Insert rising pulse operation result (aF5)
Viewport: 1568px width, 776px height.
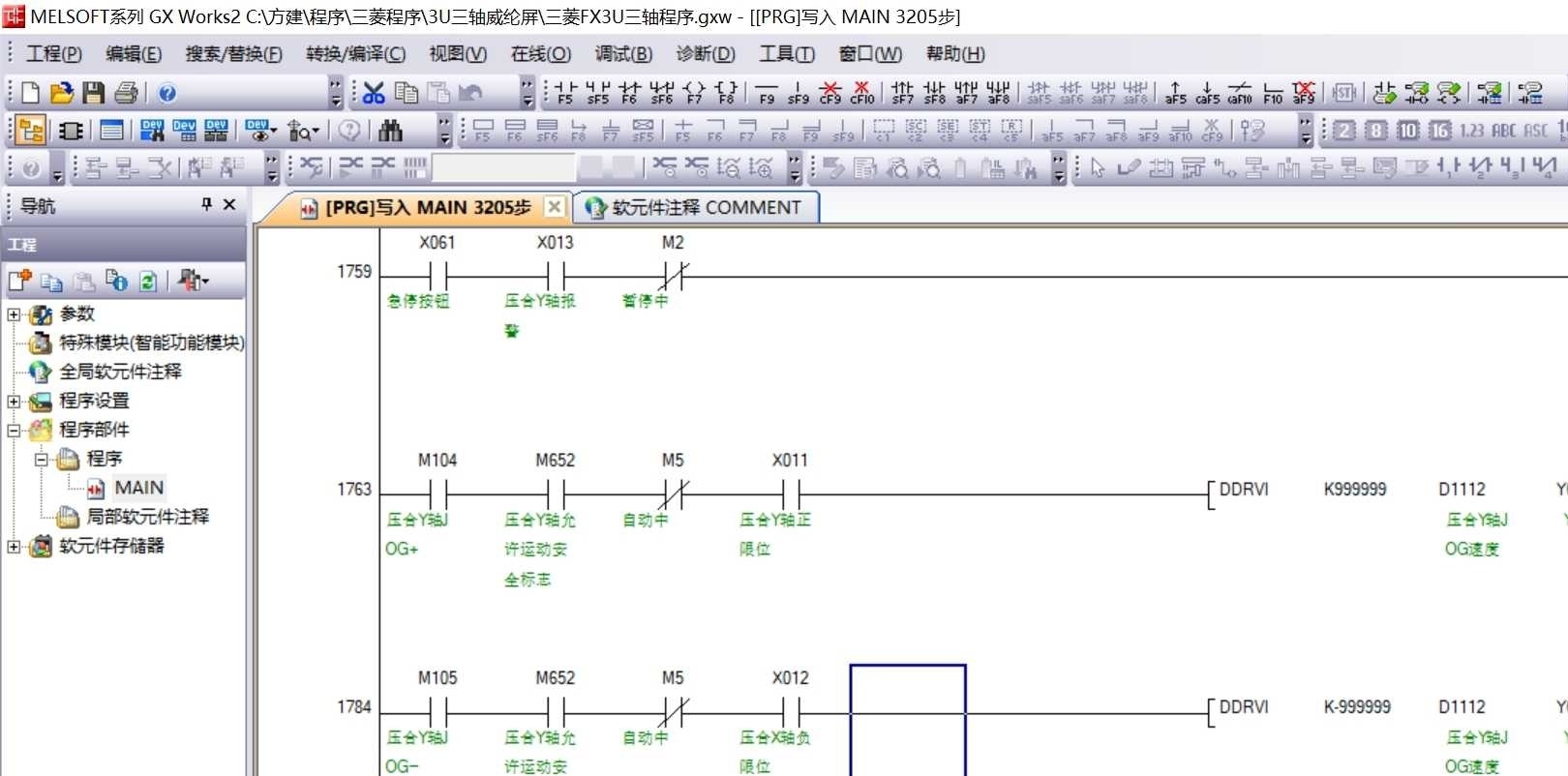[1176, 93]
